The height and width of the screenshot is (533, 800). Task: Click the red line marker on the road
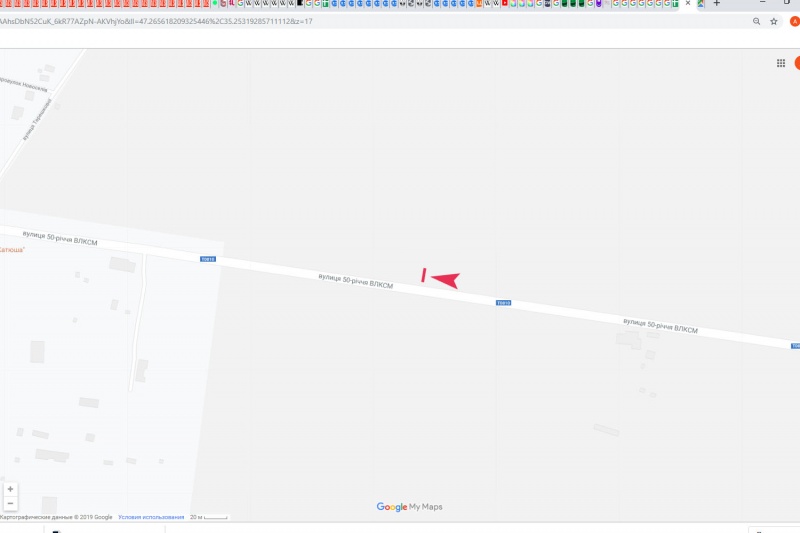point(423,275)
